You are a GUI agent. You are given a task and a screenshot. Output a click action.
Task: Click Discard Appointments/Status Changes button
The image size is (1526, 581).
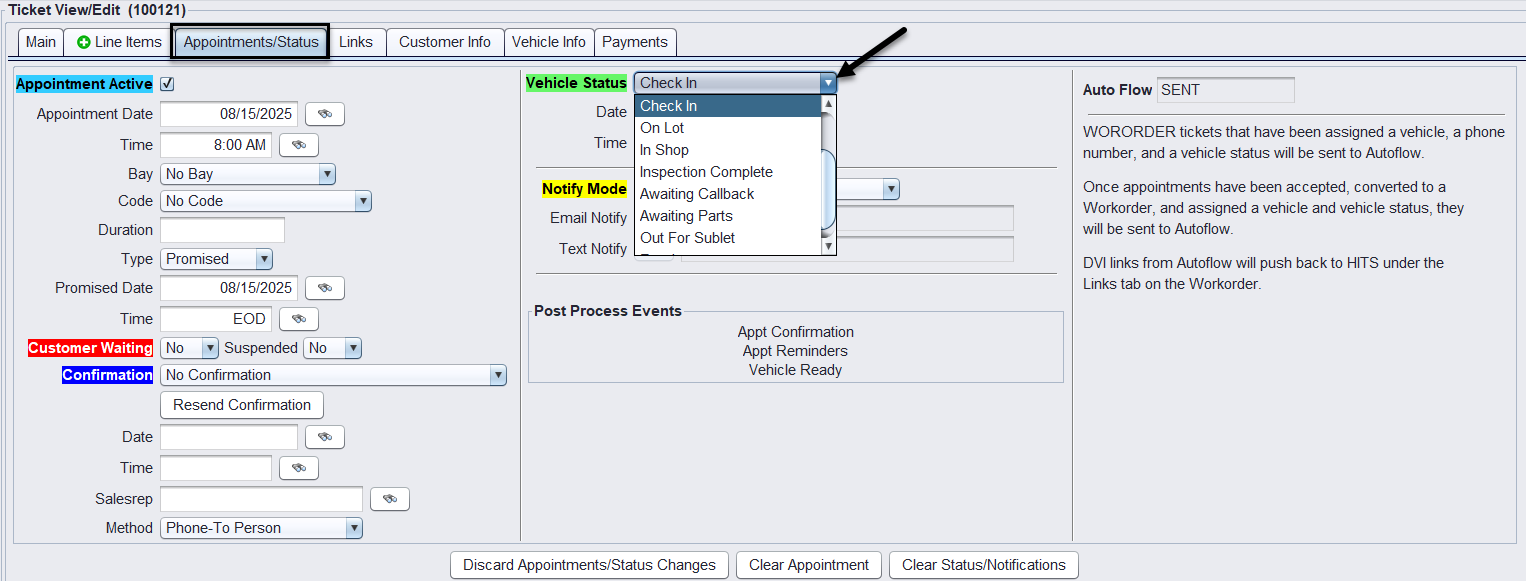coord(589,565)
